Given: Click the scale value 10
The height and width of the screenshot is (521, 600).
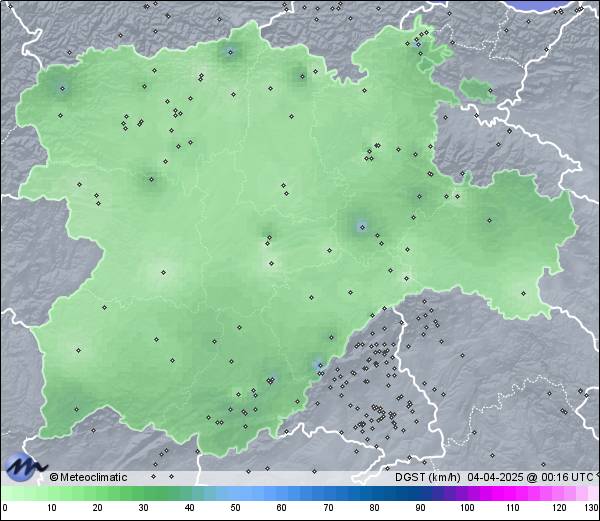Looking at the screenshot, I should [51, 508].
